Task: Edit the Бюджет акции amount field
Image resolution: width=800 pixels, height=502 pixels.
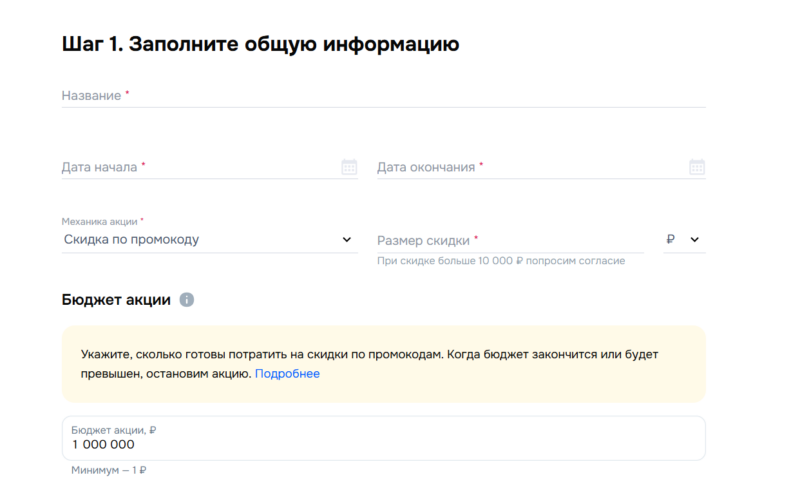Action: [384, 438]
